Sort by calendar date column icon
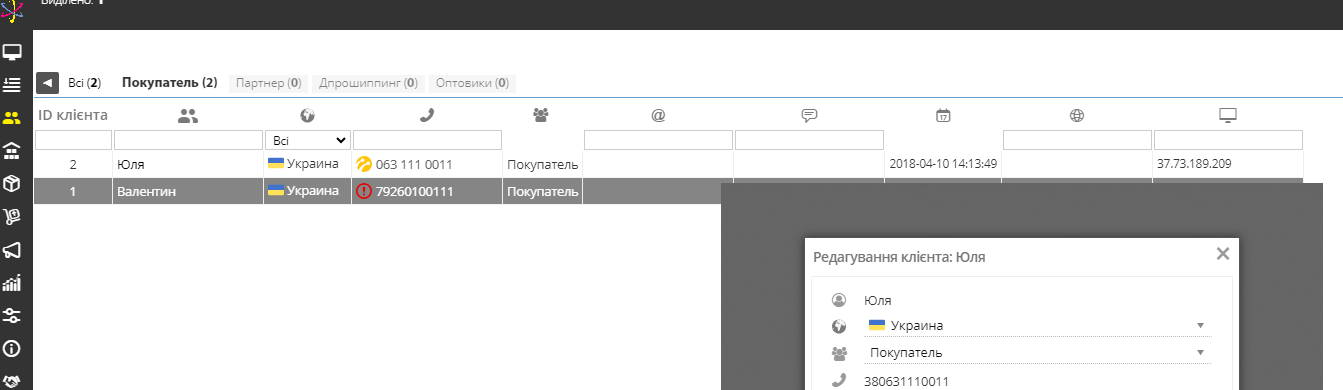 point(943,116)
